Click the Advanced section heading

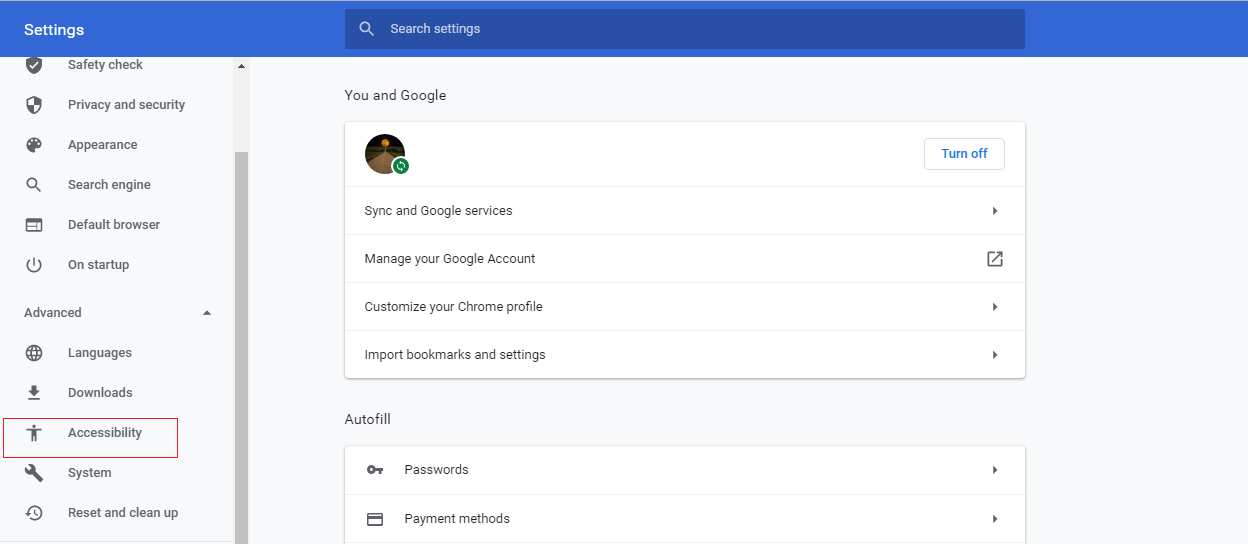53,313
